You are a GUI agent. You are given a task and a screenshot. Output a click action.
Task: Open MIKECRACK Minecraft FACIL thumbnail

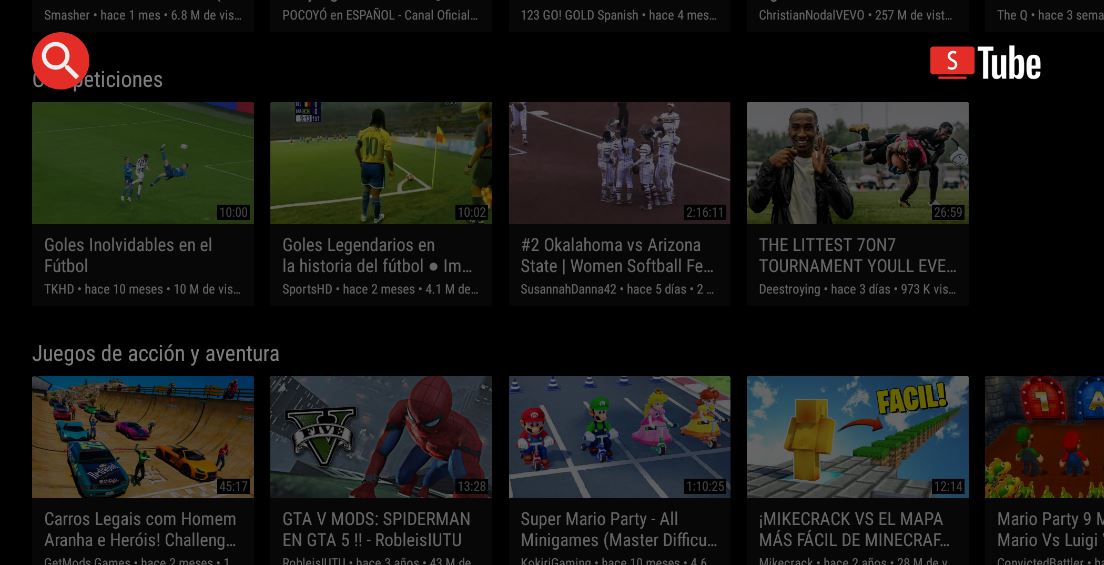coord(858,437)
